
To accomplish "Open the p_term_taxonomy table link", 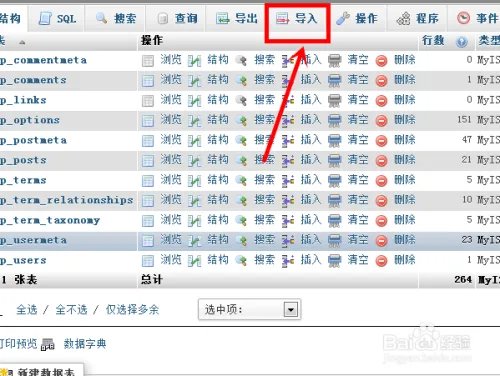I will 50,220.
